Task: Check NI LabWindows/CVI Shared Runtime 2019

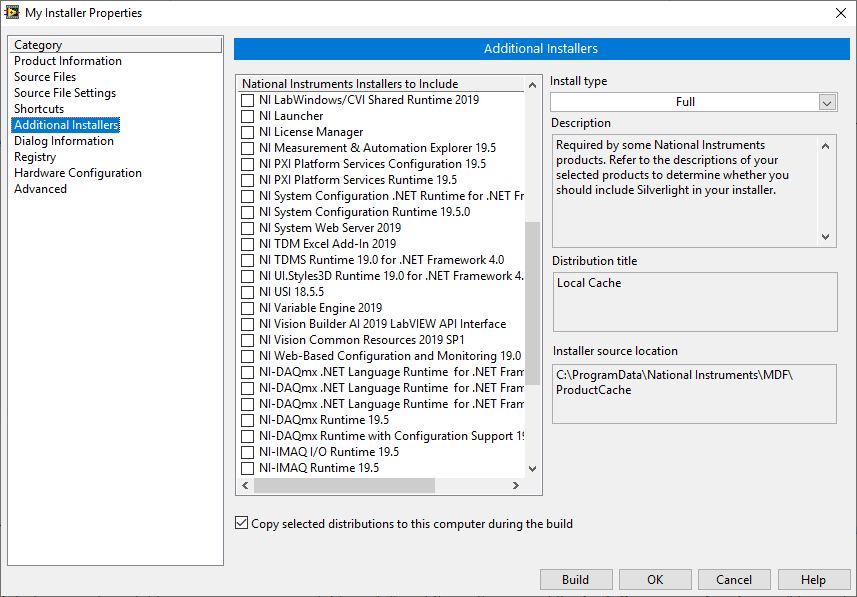Action: pyautogui.click(x=248, y=100)
